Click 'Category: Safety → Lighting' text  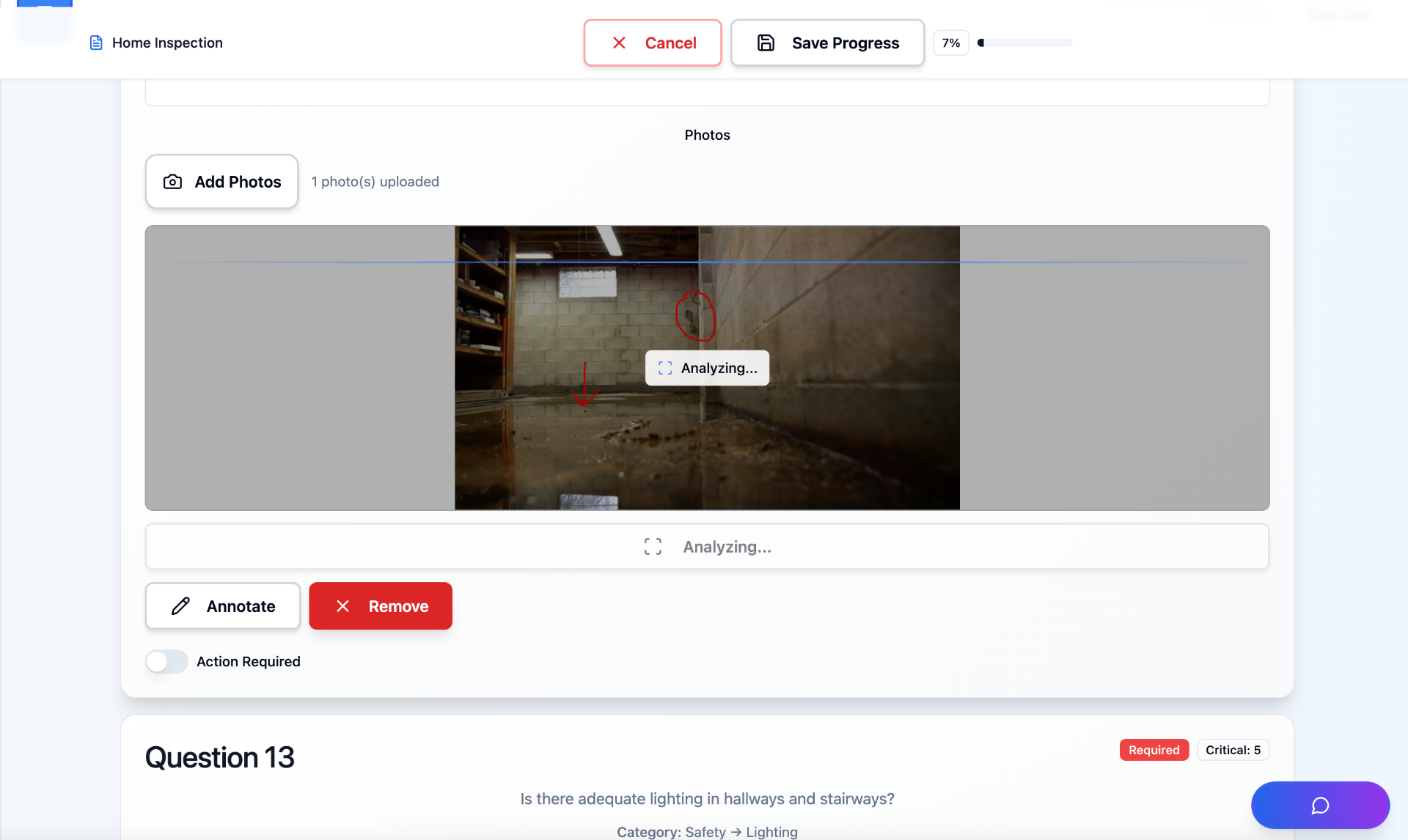pos(707,832)
